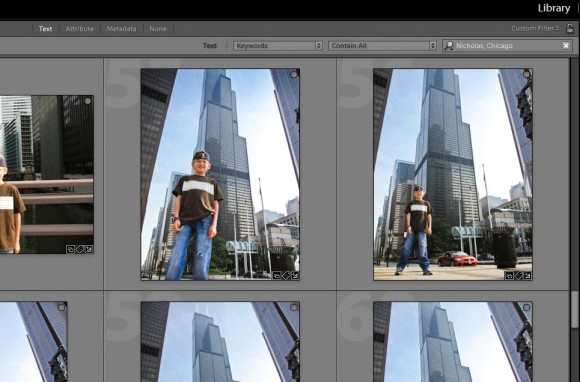Screen dimensions: 580x382
Task: Toggle the filter lock padlock icon
Action: click(x=570, y=28)
